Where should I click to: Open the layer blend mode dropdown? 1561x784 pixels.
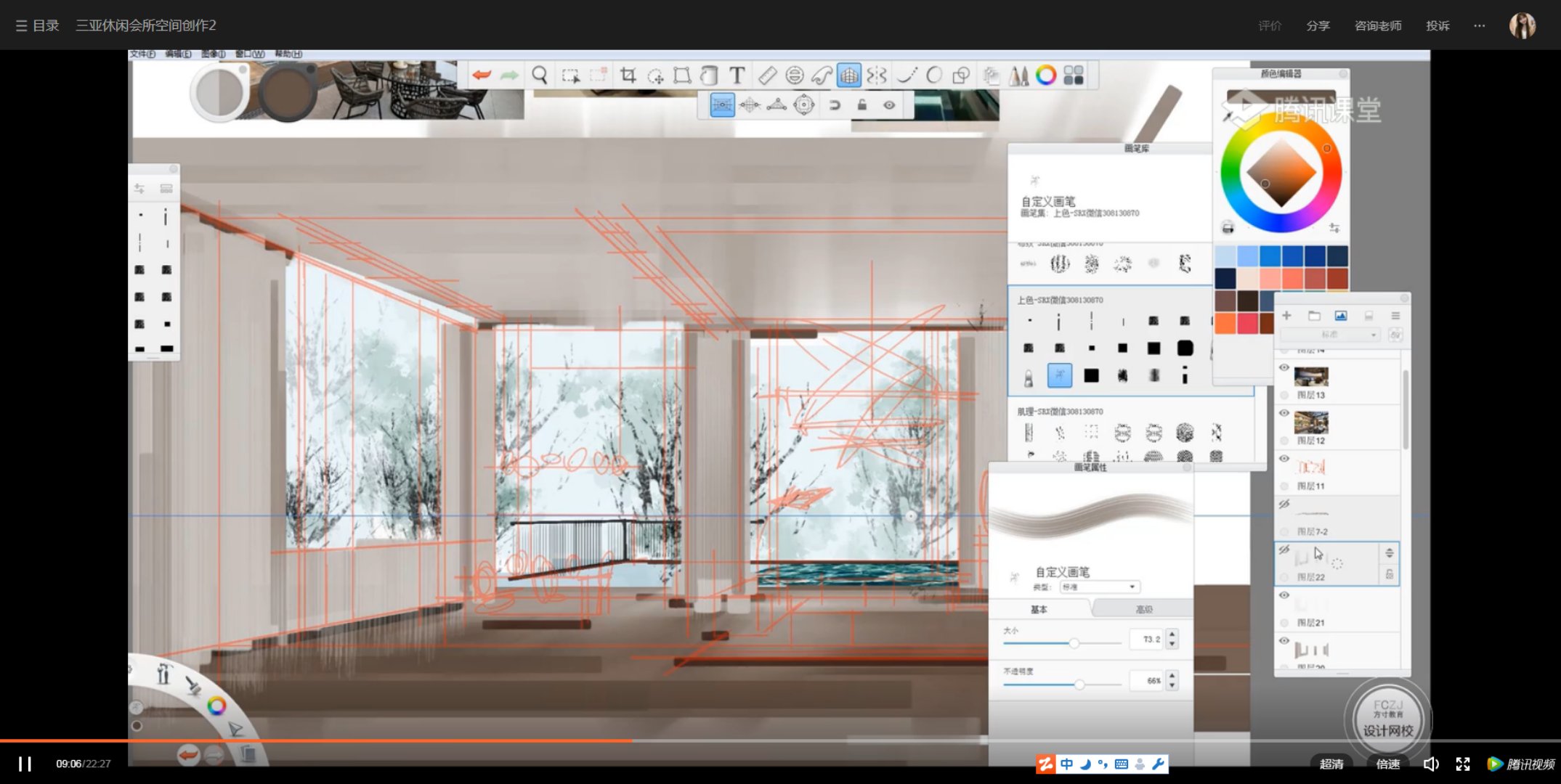coord(1329,335)
